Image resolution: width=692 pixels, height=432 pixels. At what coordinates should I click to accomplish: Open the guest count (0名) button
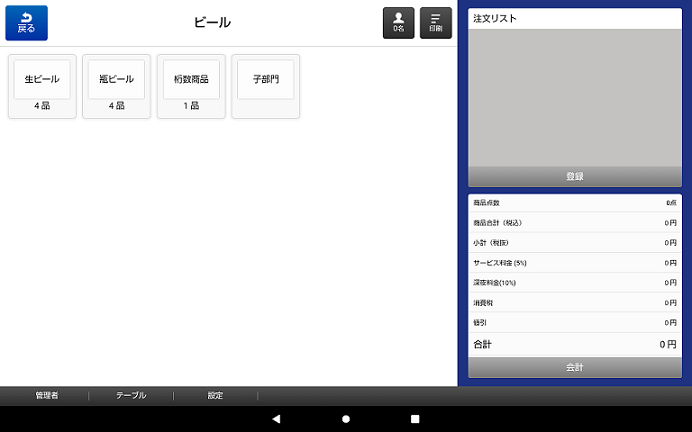pos(398,23)
